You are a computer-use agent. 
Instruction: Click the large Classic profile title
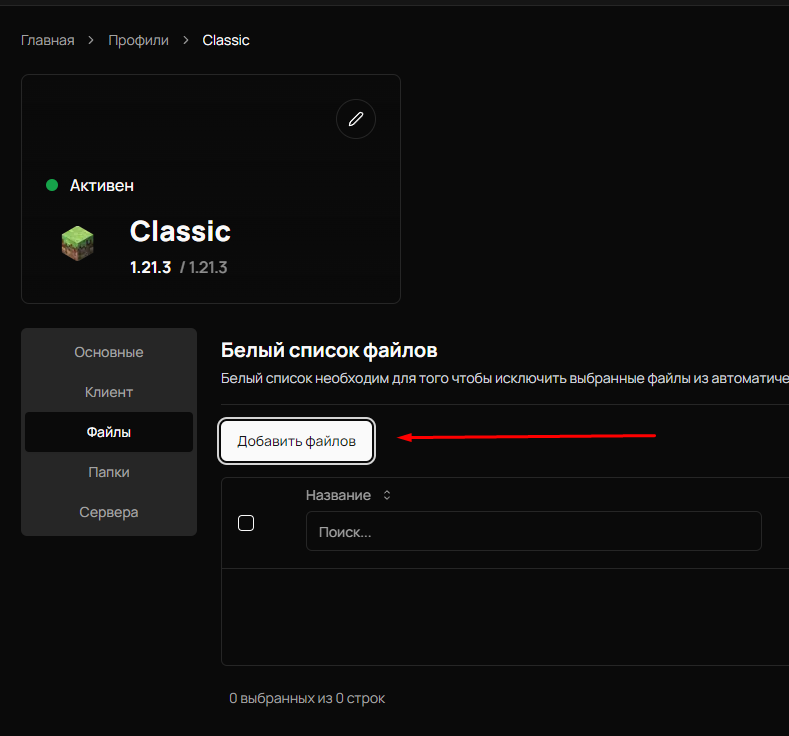click(x=180, y=232)
